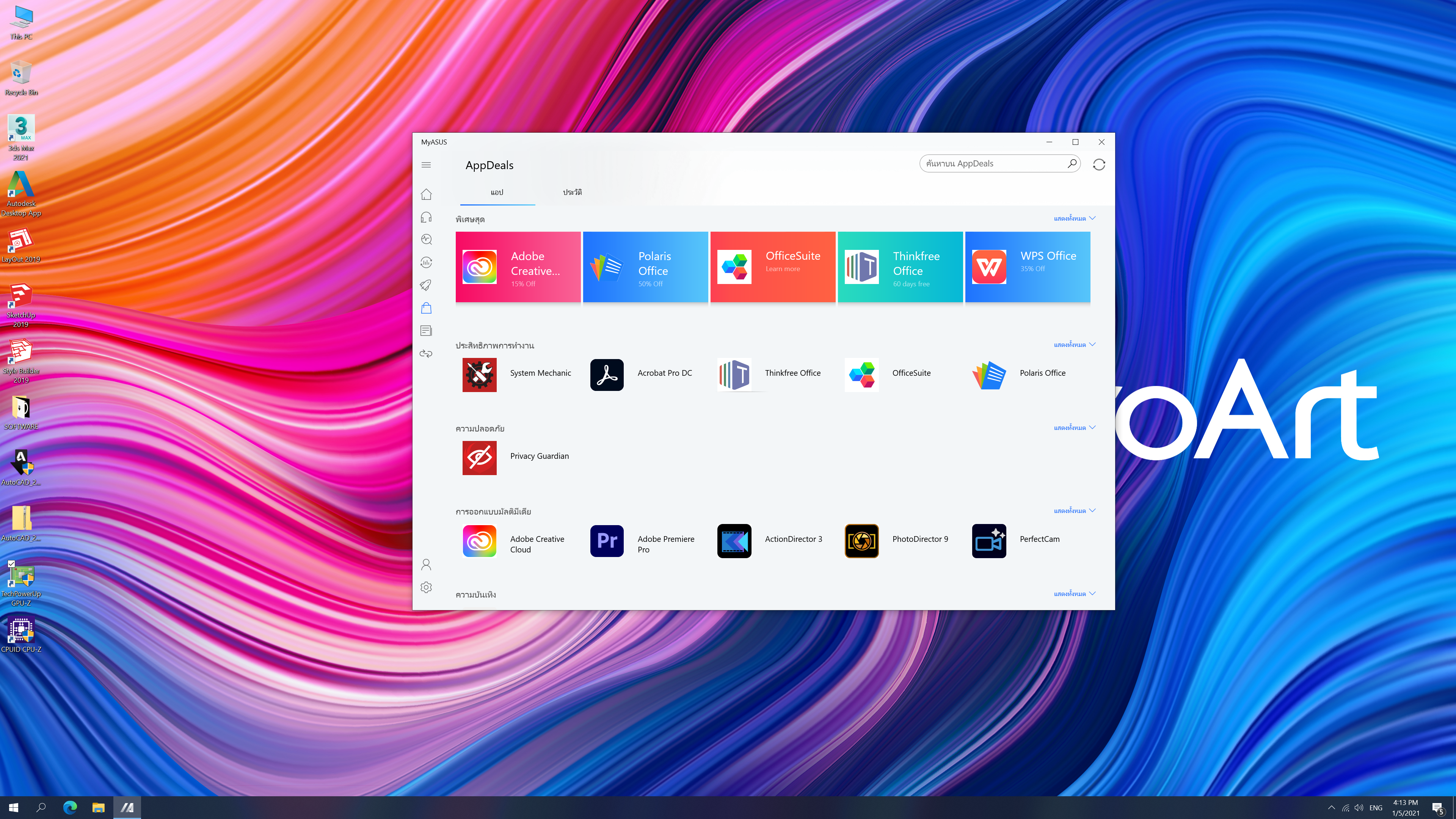The height and width of the screenshot is (819, 1456).
Task: Open Adobe Creative 15% Off featured card
Action: pos(518,267)
